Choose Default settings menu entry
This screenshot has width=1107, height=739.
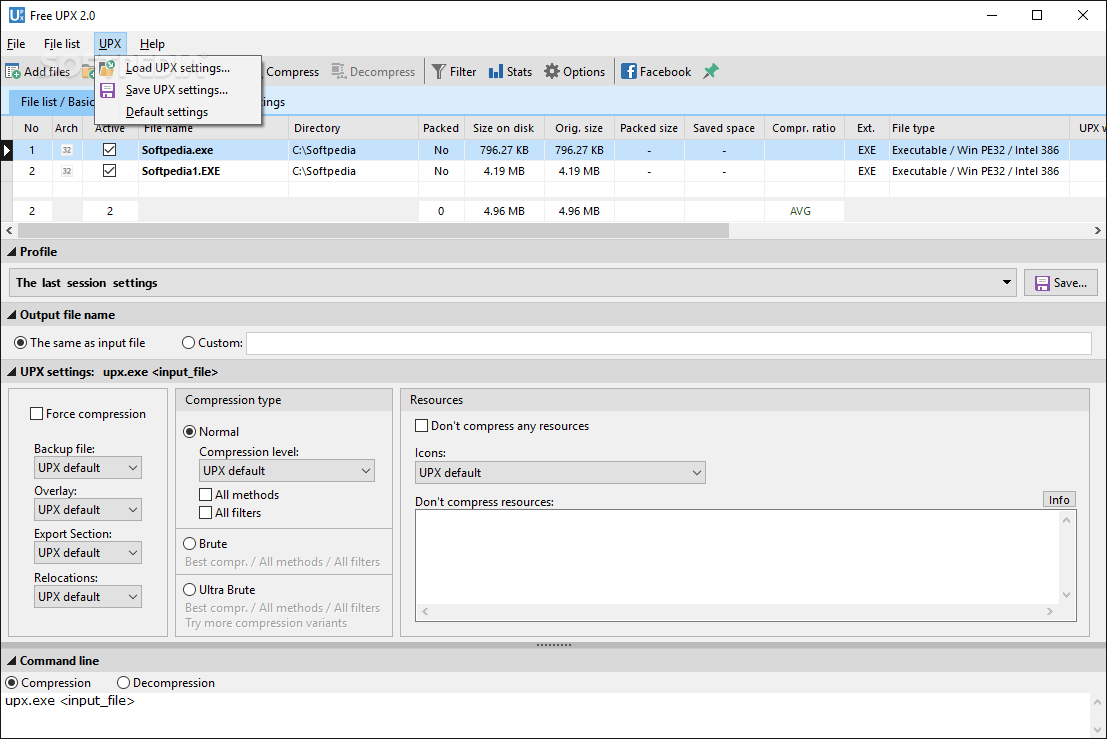(x=178, y=112)
